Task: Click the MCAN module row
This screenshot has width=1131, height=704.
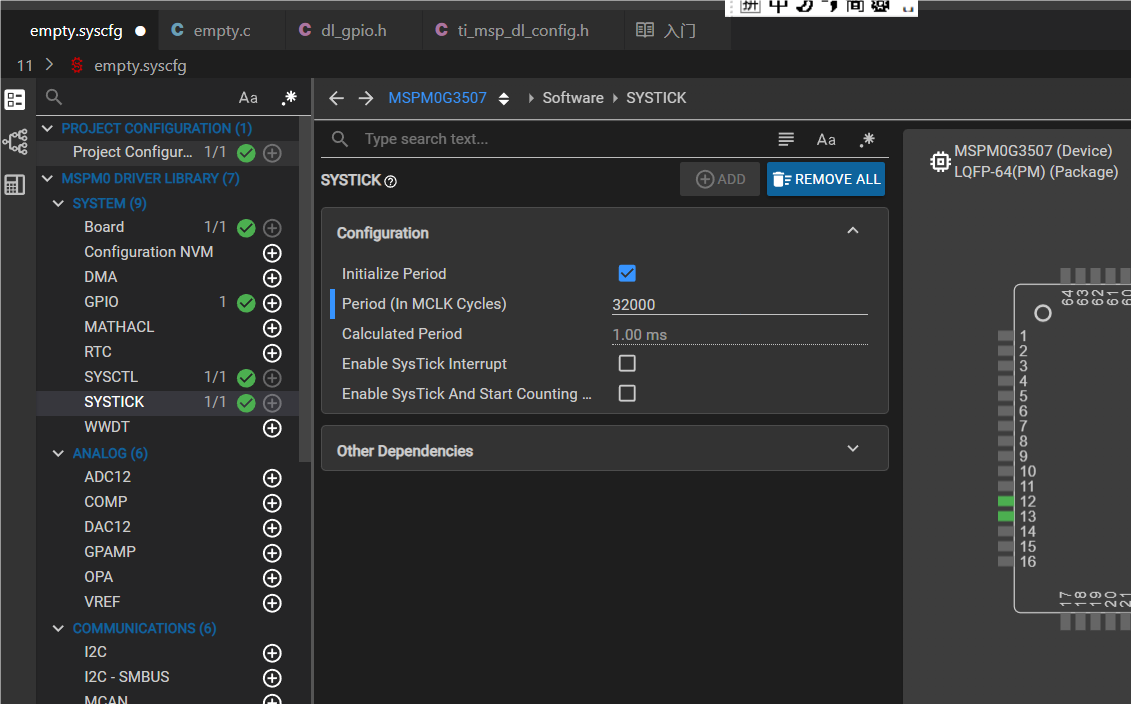Action: 167,698
